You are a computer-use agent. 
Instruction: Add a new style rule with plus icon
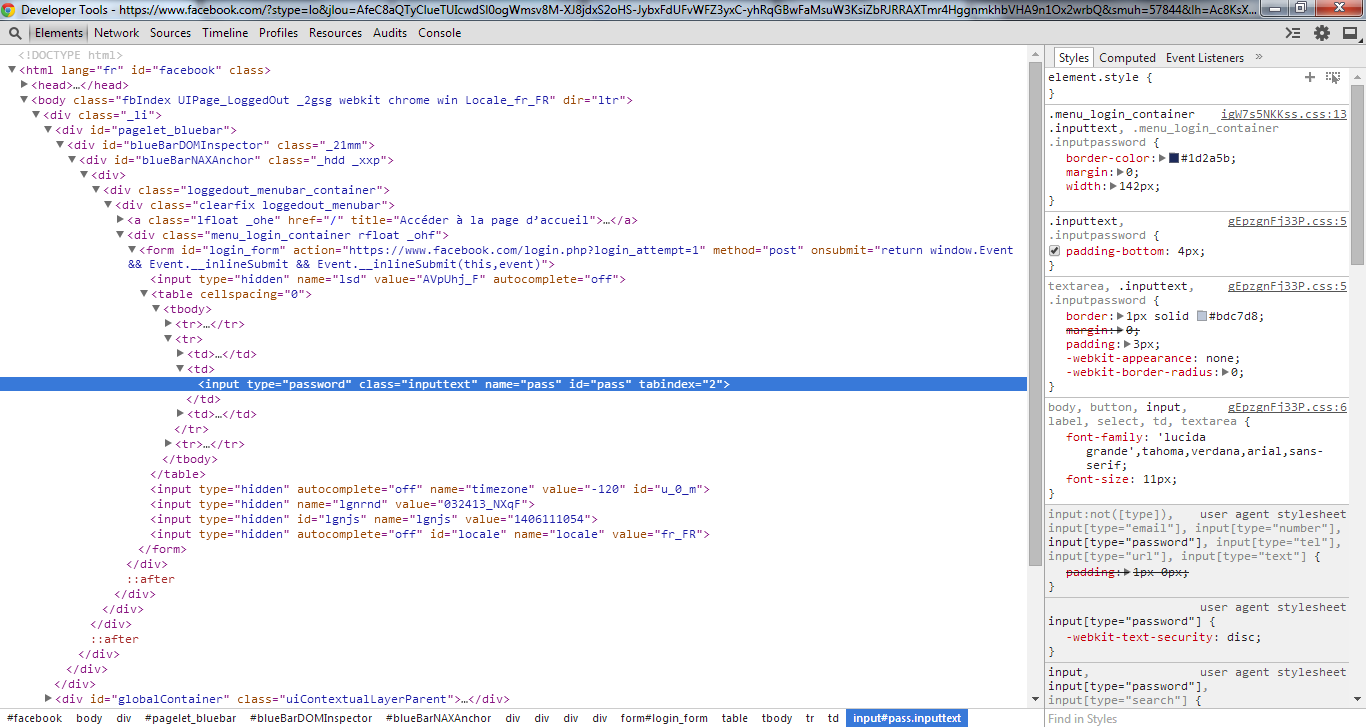(x=1310, y=77)
